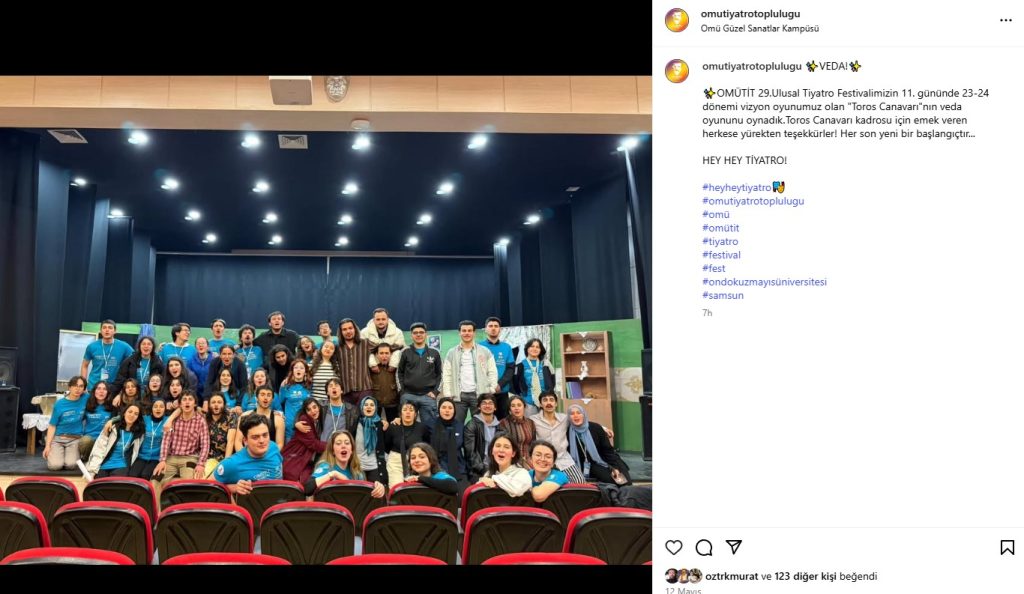Like the post with the heart icon
The image size is (1024, 594).
pyautogui.click(x=673, y=547)
